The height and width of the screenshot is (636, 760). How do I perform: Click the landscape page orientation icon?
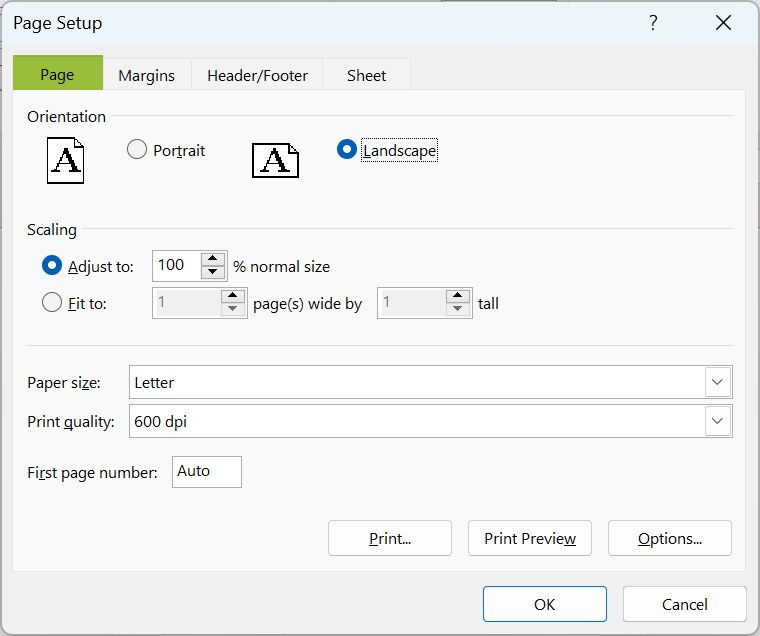coord(275,160)
